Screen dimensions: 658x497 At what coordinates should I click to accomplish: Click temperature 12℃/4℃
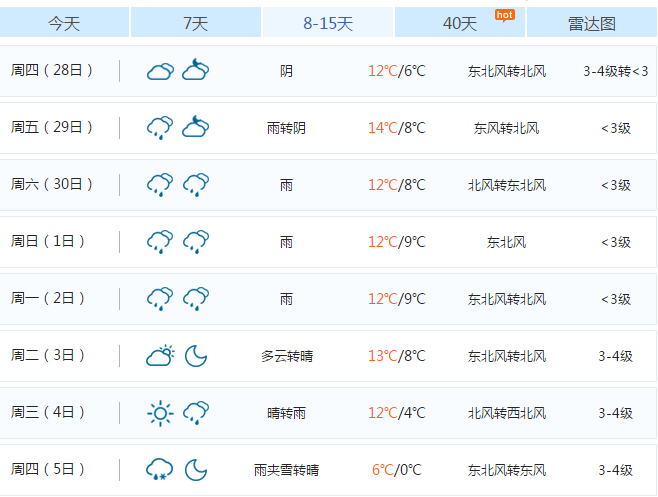[397, 413]
